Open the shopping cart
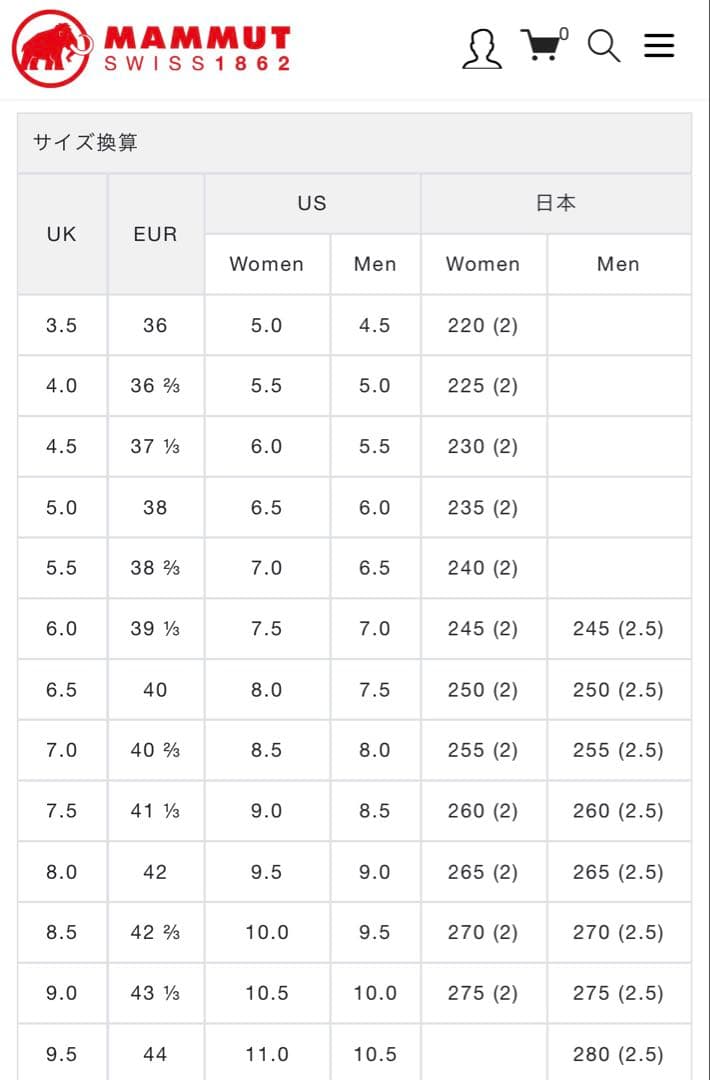Image resolution: width=710 pixels, height=1080 pixels. [x=540, y=46]
